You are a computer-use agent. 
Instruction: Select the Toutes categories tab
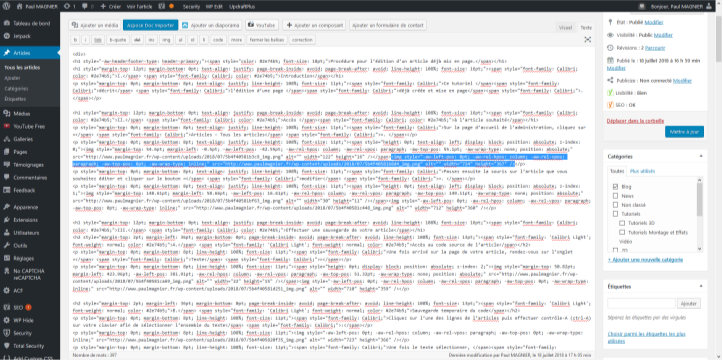click(616, 171)
